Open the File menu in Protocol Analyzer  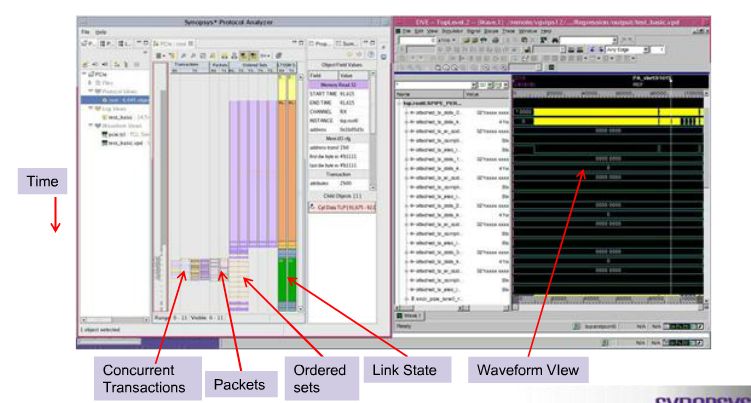click(x=85, y=32)
